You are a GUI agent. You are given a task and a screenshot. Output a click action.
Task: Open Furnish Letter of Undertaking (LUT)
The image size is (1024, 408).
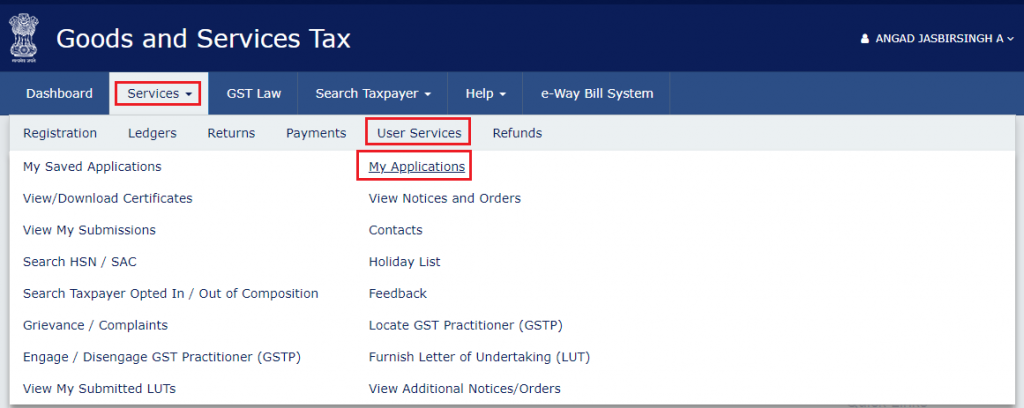tap(479, 357)
